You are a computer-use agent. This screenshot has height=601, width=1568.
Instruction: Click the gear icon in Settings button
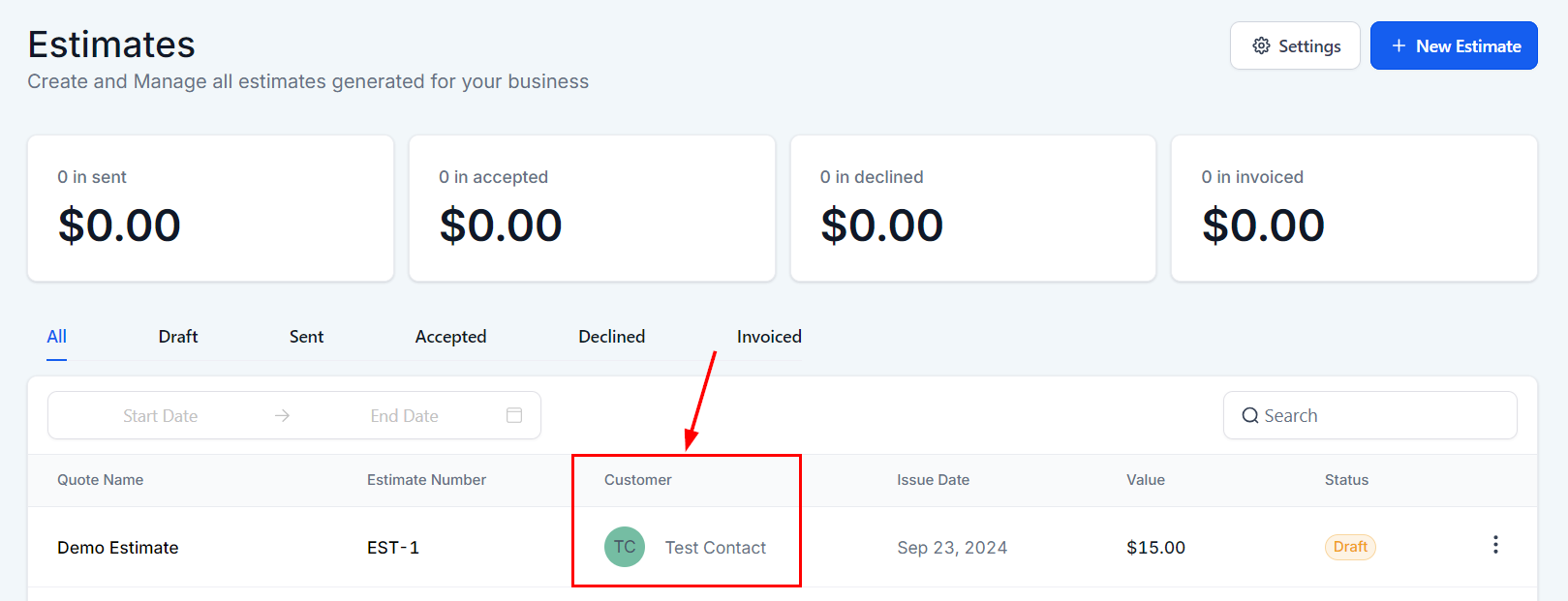pos(1261,45)
